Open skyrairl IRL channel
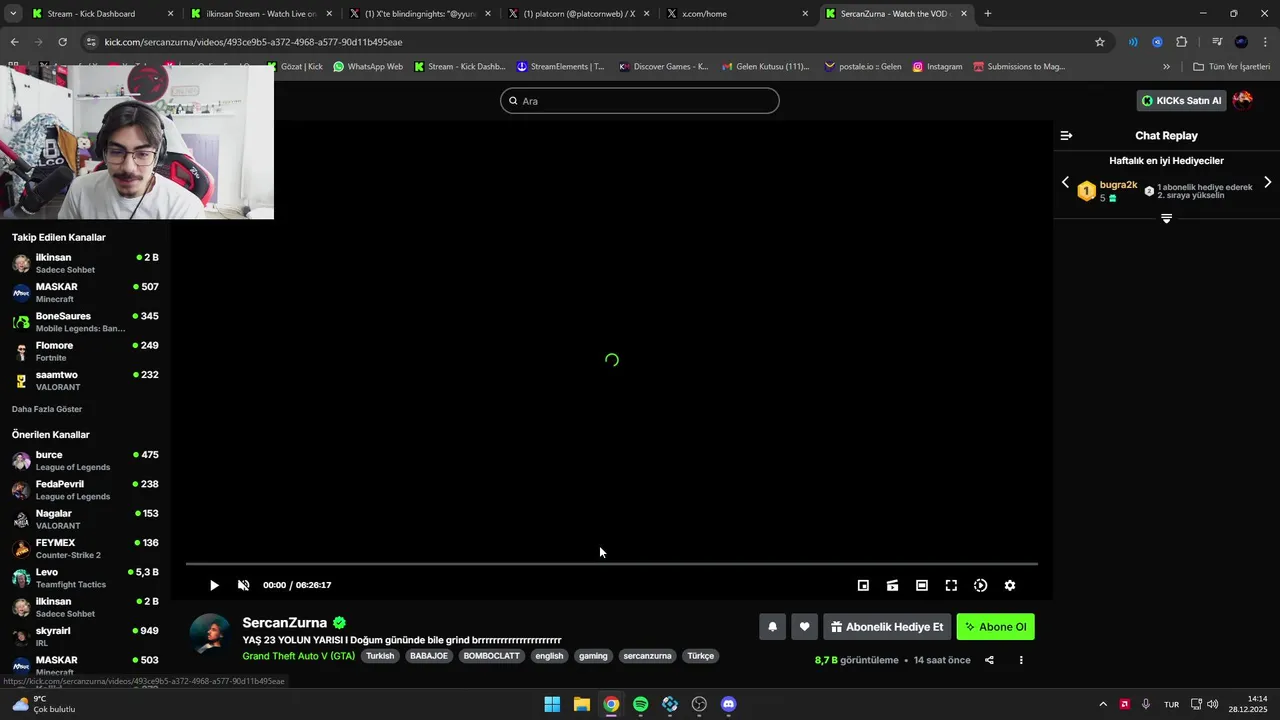The width and height of the screenshot is (1280, 720). coord(85,636)
